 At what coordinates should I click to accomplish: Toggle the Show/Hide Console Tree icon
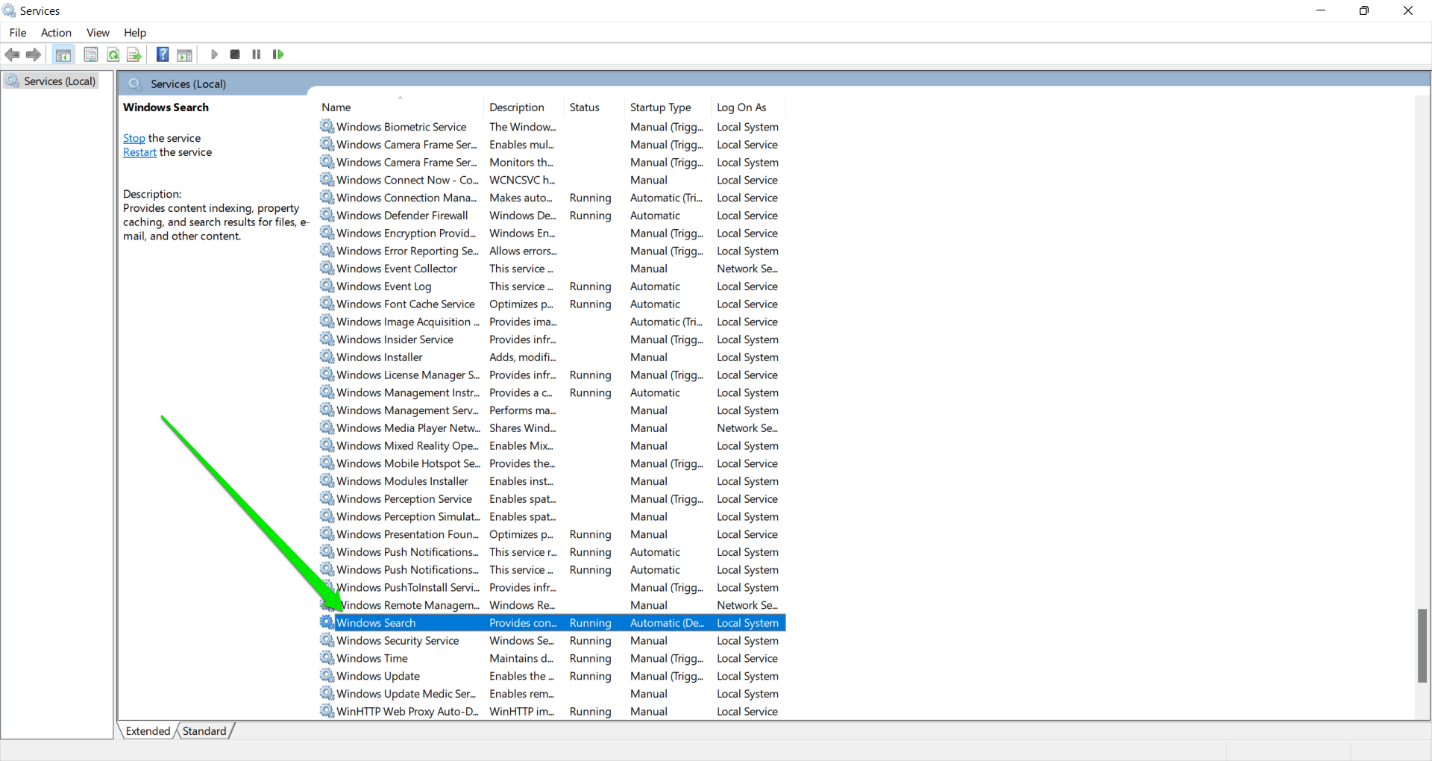(x=62, y=54)
